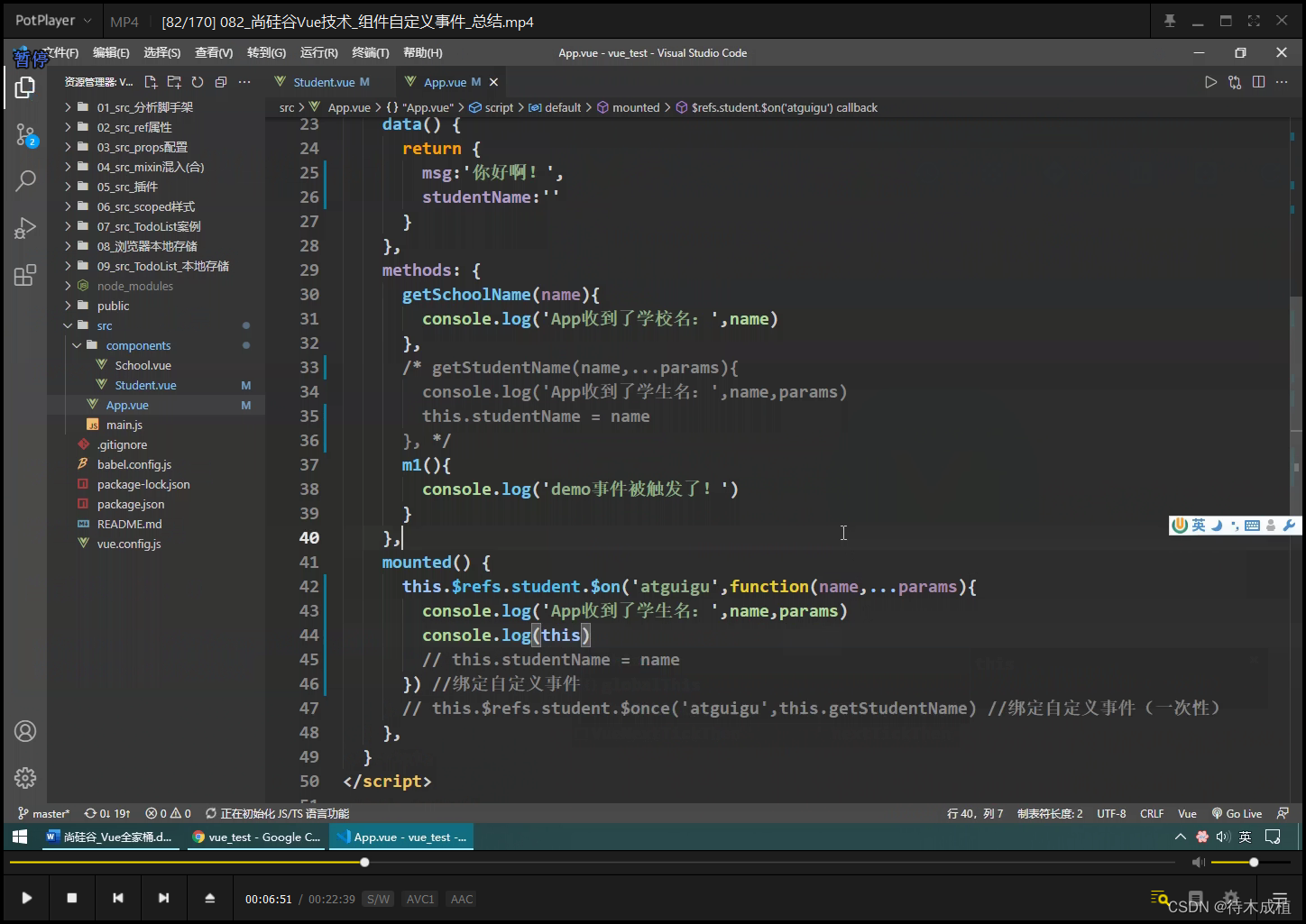Toggle PotPlayer fullscreen button

[1254, 21]
